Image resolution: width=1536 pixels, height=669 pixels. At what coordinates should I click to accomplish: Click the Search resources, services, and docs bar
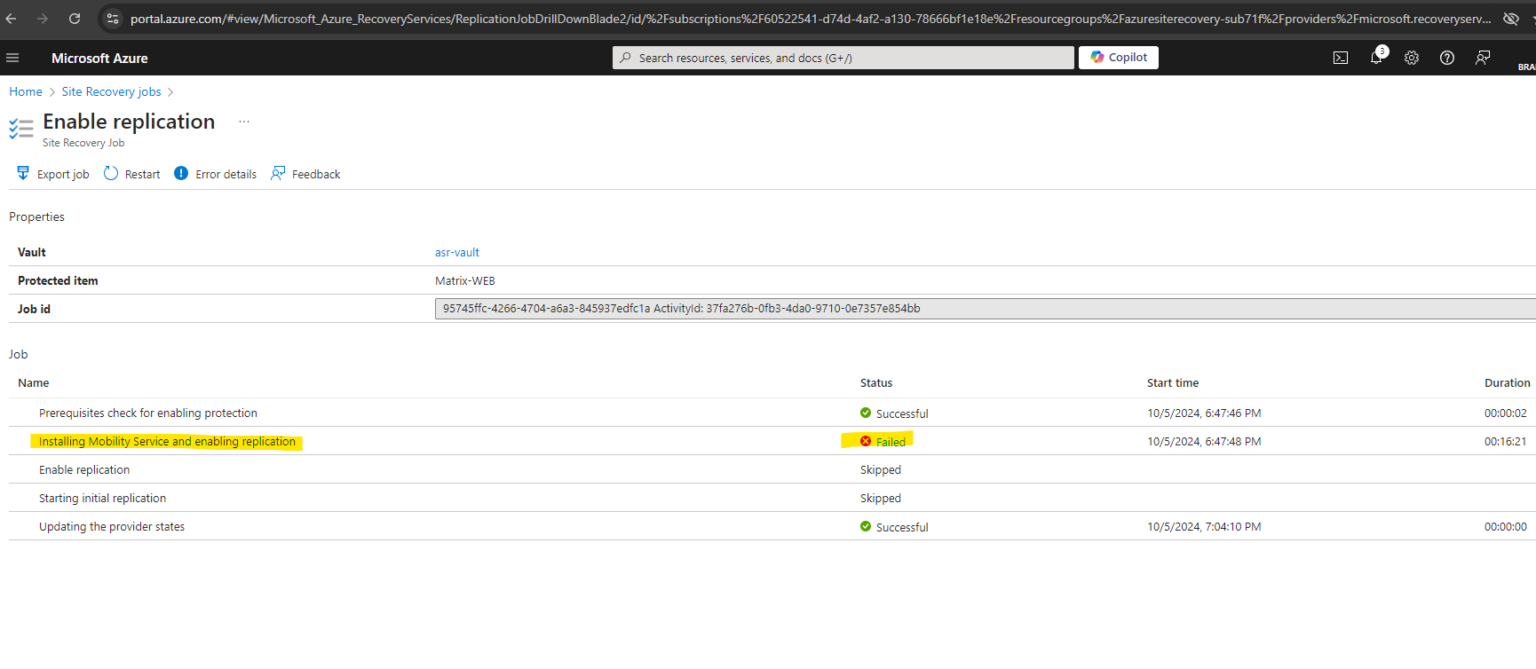pyautogui.click(x=843, y=57)
